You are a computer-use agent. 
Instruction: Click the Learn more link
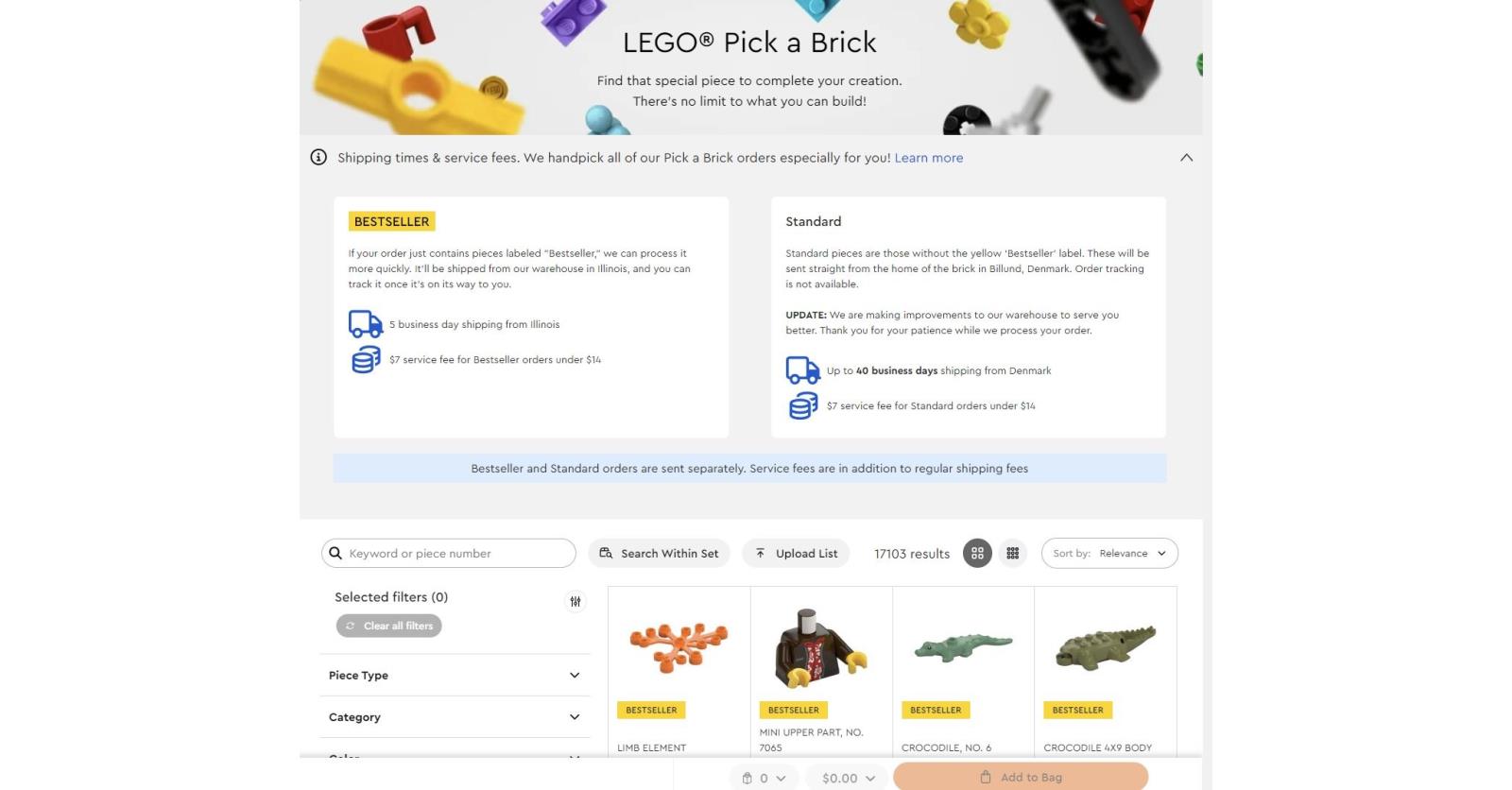[x=929, y=158]
